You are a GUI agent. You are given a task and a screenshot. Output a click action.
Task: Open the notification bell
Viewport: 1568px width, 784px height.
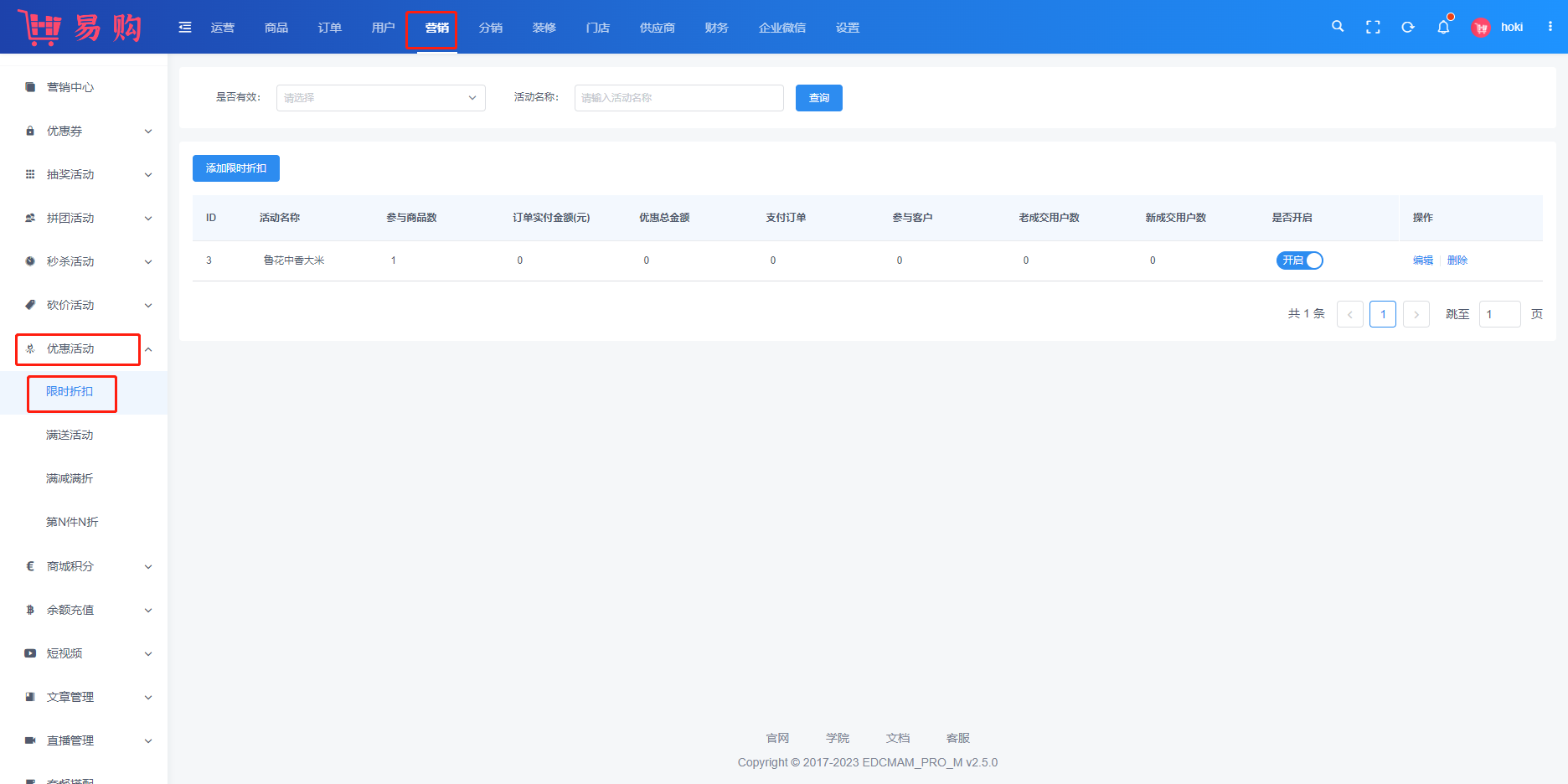tap(1443, 27)
